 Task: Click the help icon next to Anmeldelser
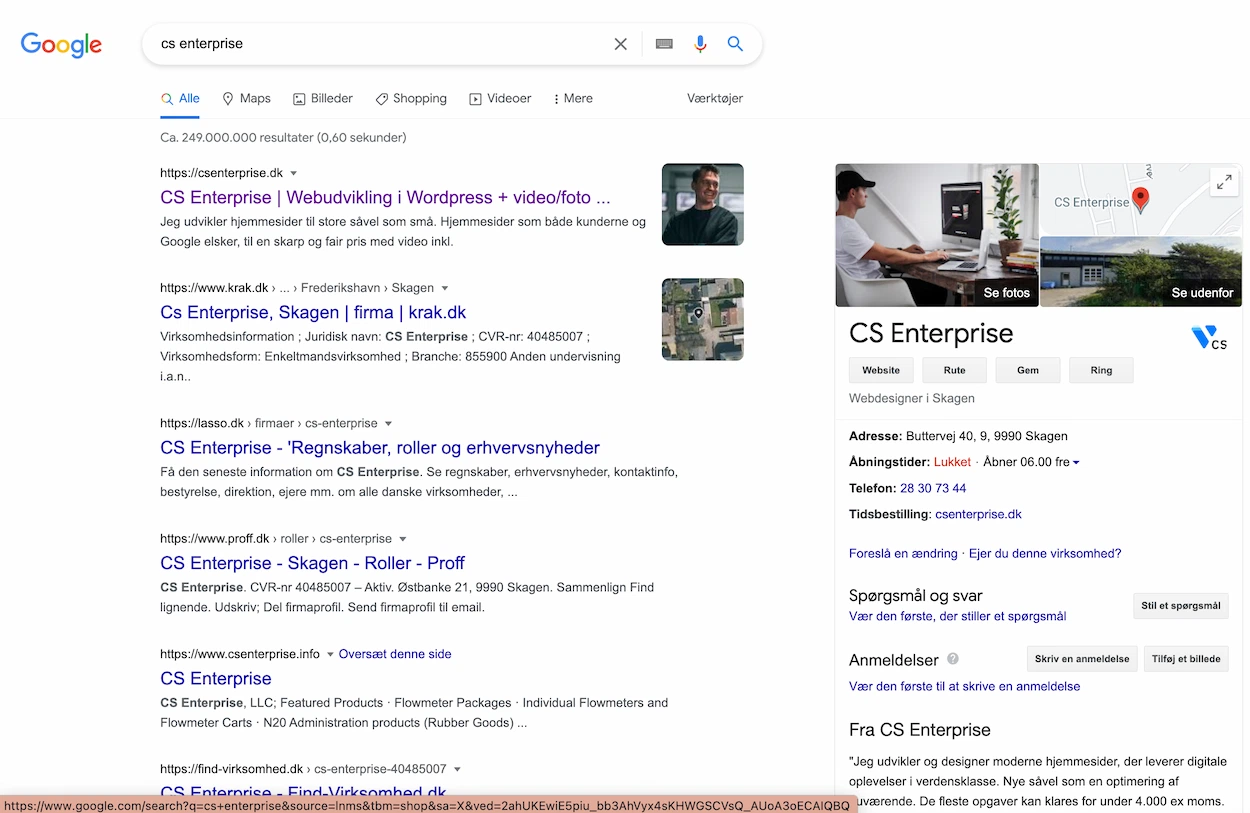pyautogui.click(x=953, y=659)
